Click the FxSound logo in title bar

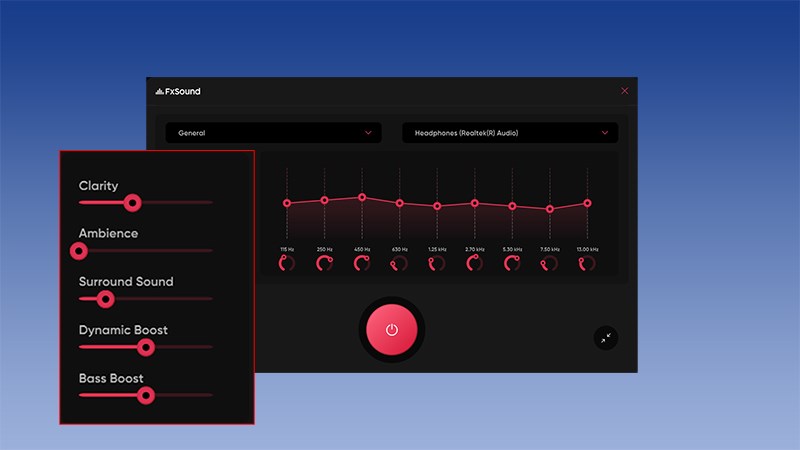point(178,91)
